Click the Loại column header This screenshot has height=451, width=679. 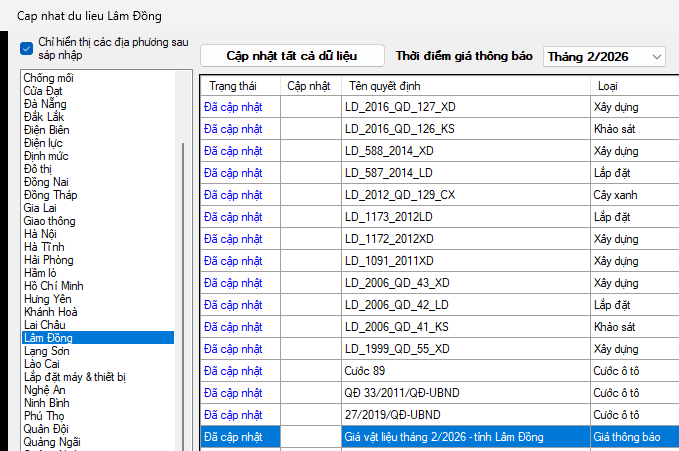607,86
